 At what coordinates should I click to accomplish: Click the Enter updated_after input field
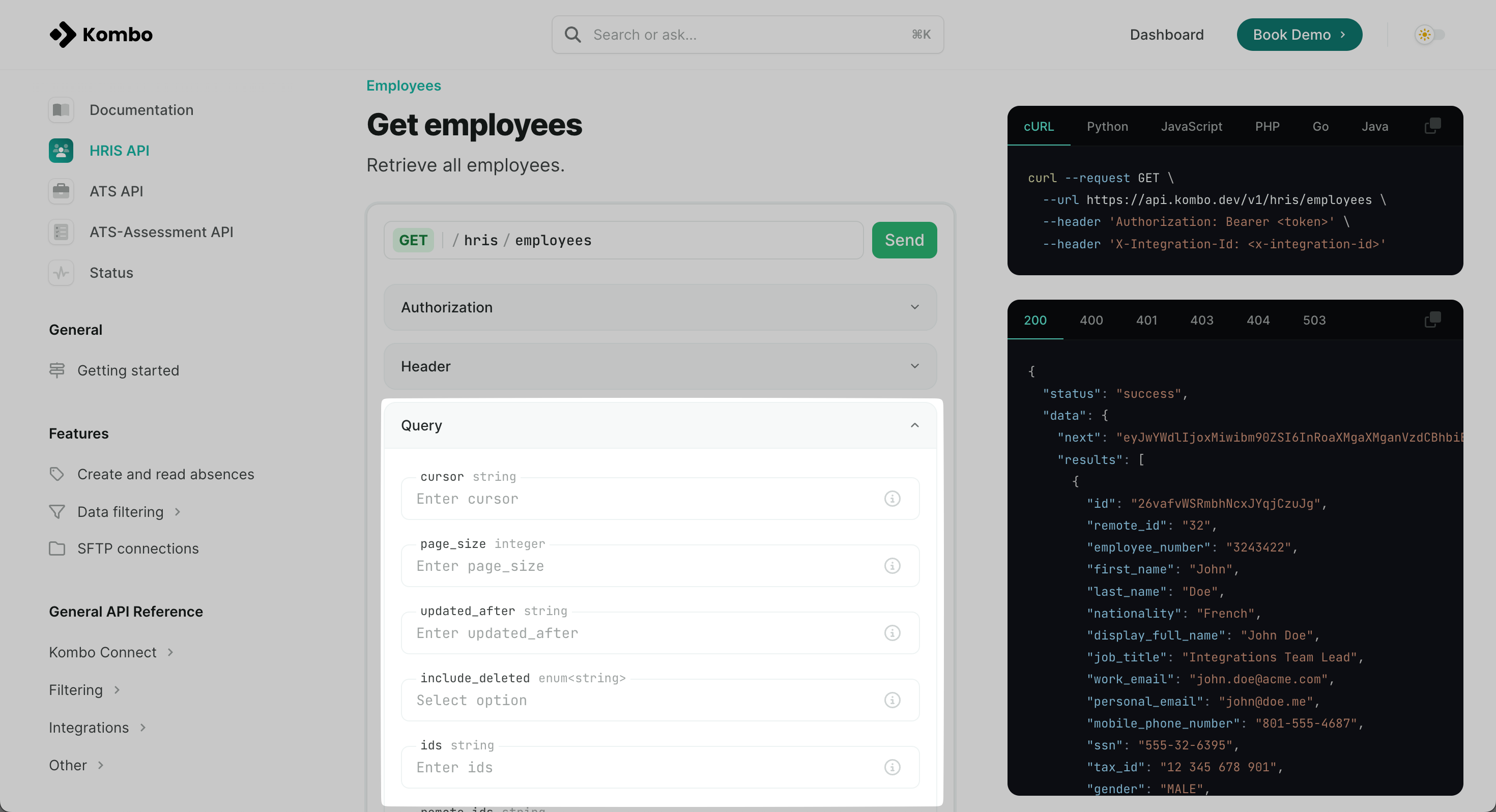[x=660, y=632]
